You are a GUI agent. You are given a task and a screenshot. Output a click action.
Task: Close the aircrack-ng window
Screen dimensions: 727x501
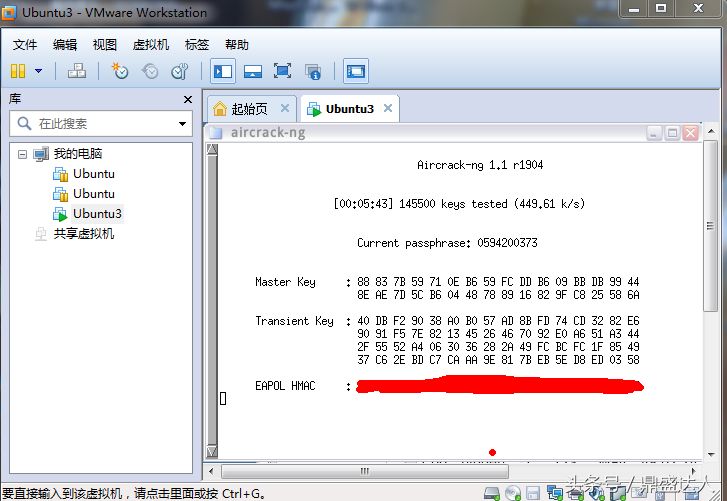point(690,133)
